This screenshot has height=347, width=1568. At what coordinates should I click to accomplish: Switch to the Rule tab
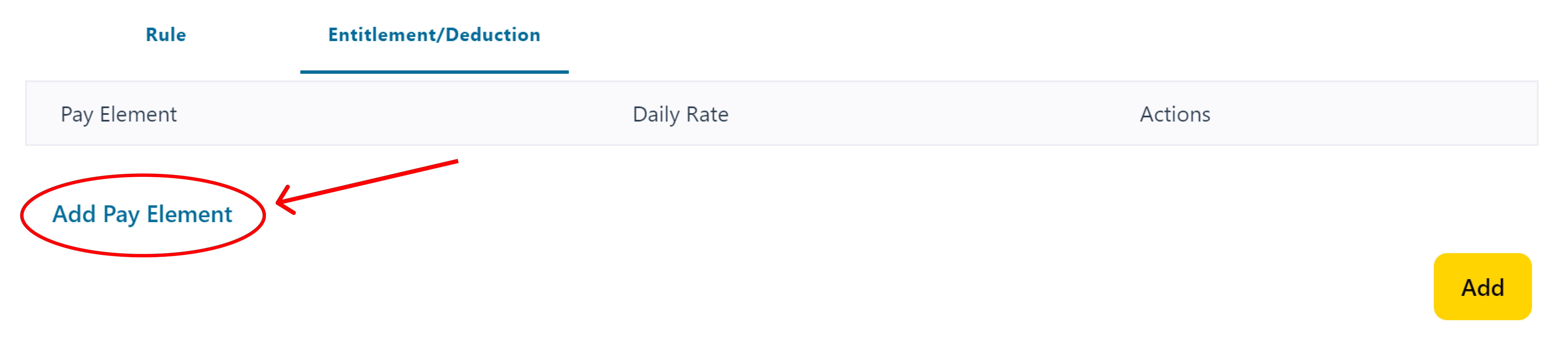(x=165, y=35)
